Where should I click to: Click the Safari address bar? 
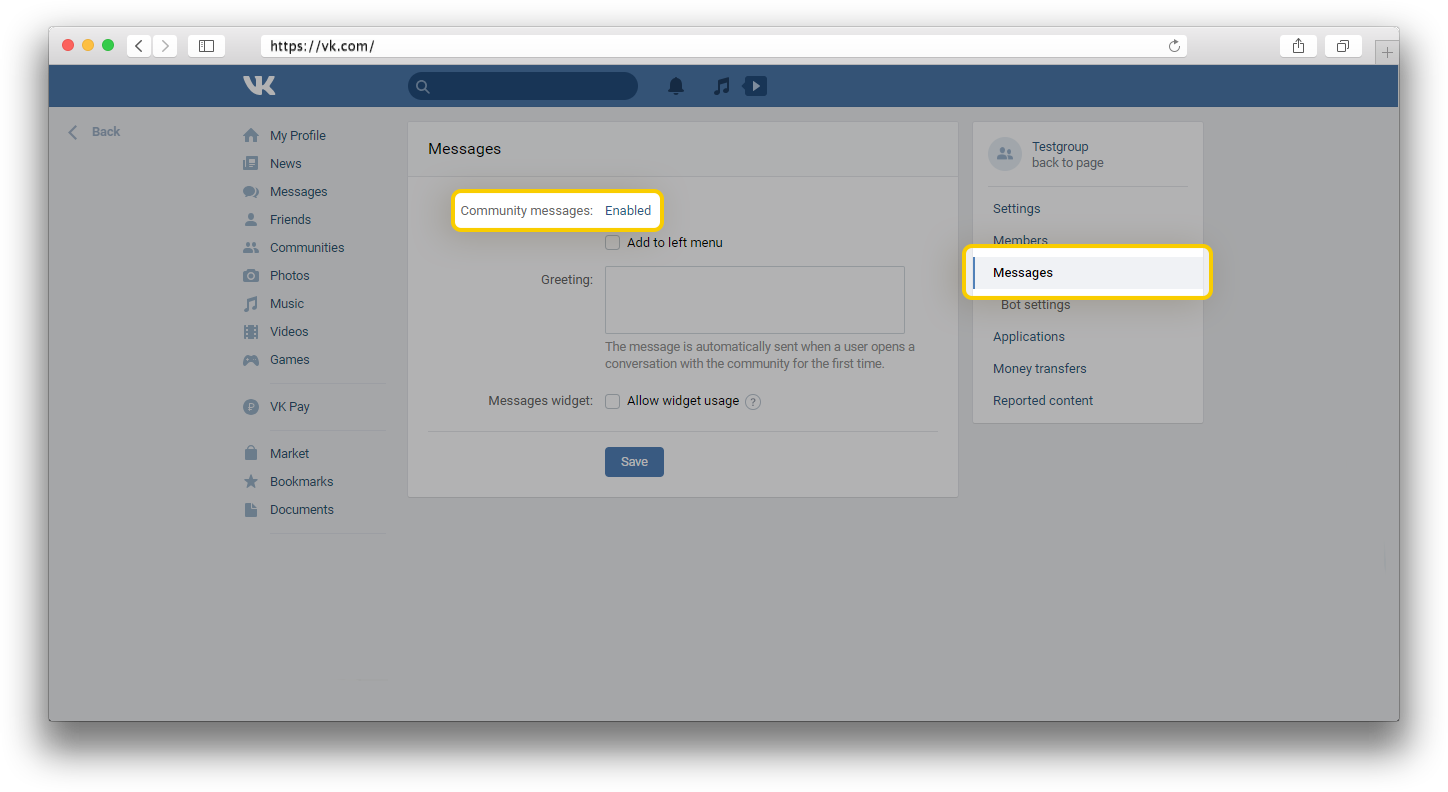click(724, 46)
